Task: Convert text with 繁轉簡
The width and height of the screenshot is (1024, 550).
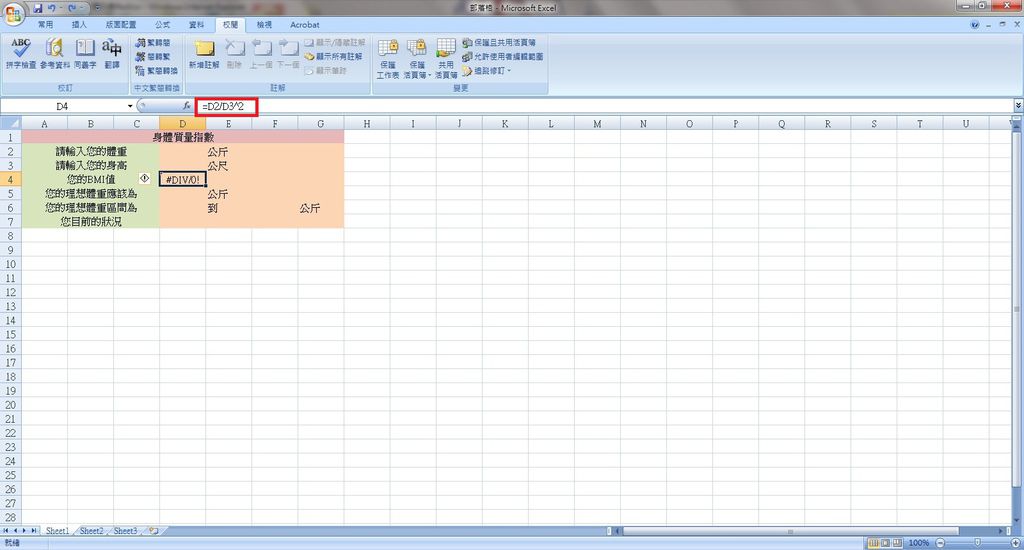Action: 153,42
